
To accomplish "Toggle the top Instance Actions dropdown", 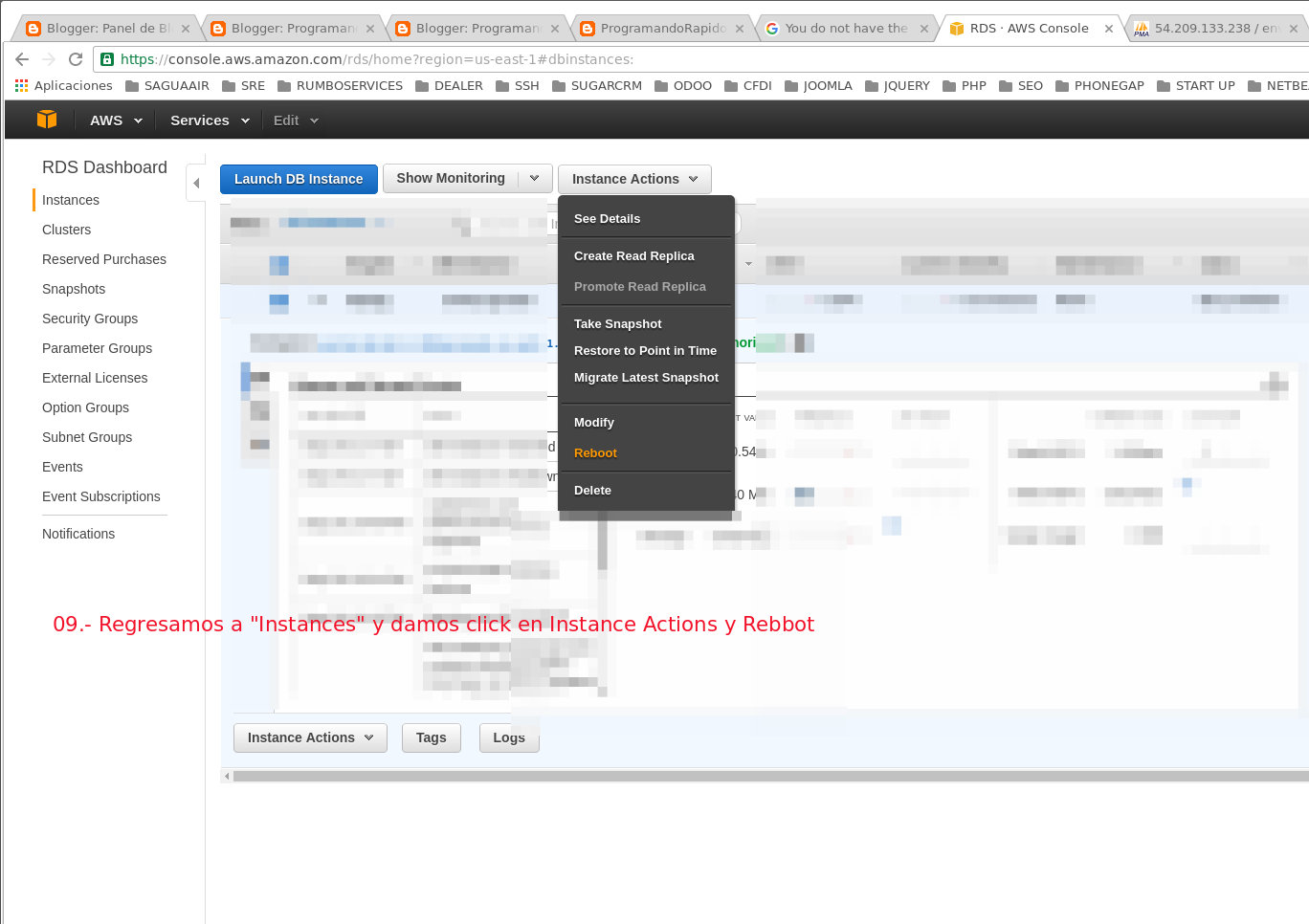I will 634,179.
